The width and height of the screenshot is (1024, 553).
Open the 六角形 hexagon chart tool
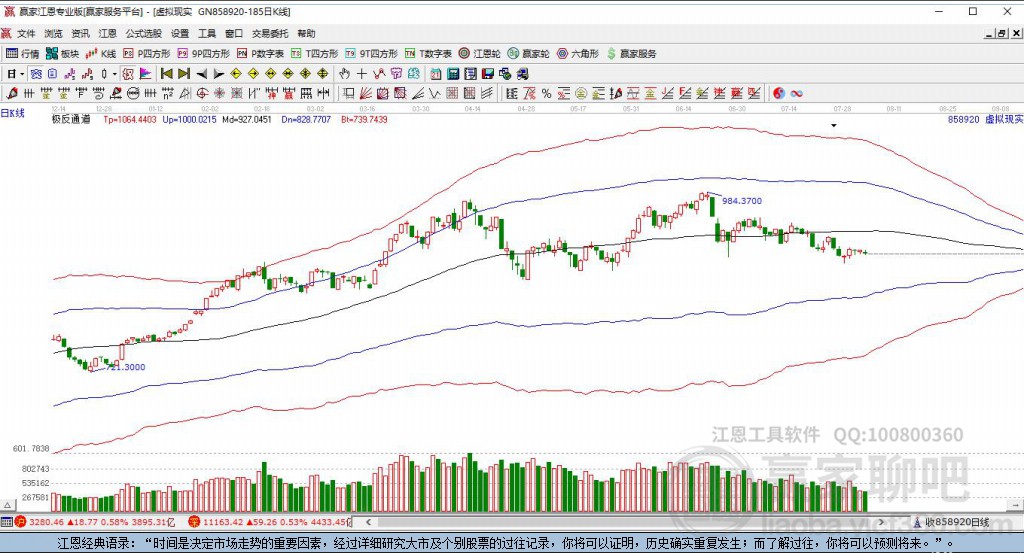pyautogui.click(x=578, y=53)
